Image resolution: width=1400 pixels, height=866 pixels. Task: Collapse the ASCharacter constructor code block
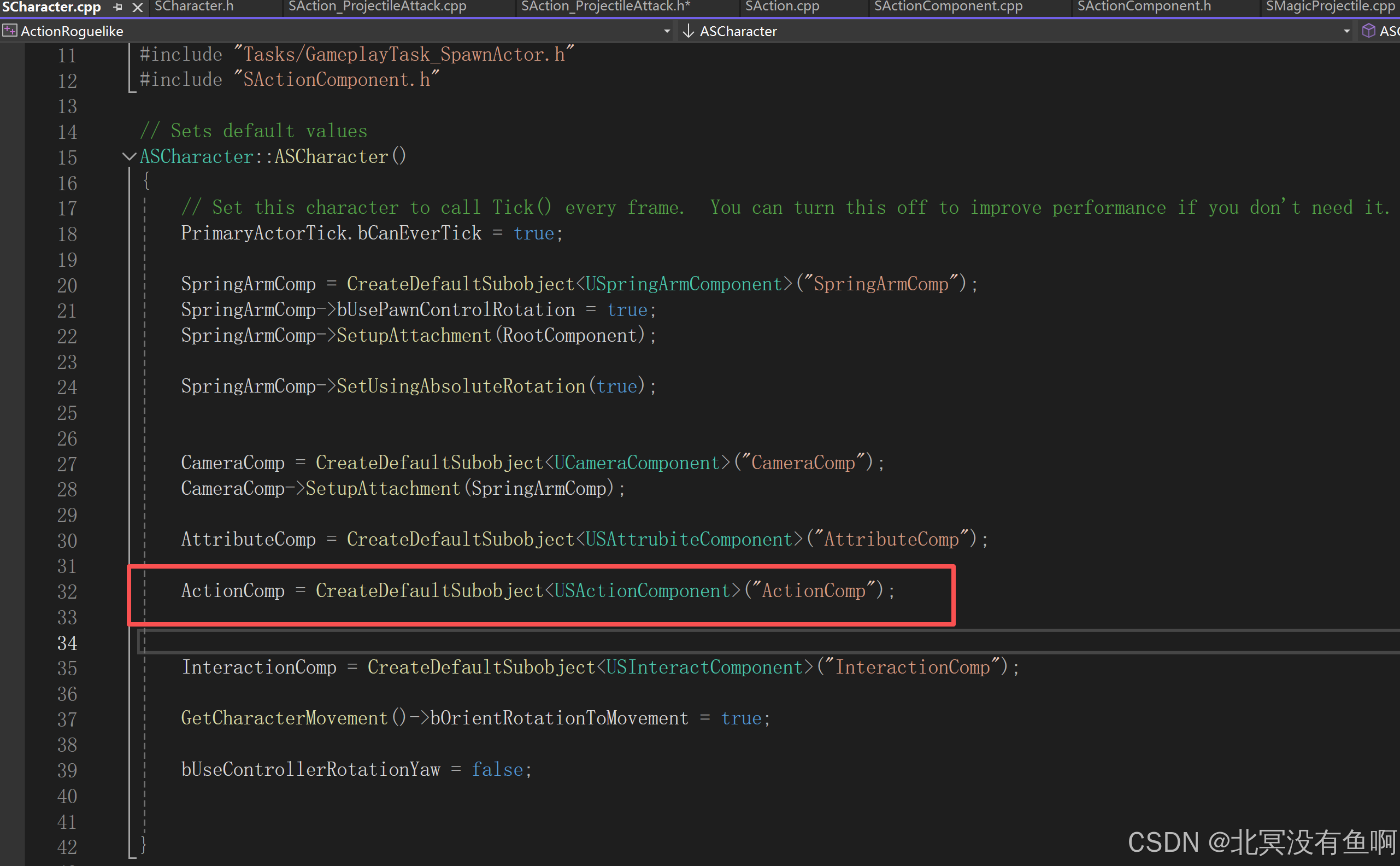click(x=129, y=156)
